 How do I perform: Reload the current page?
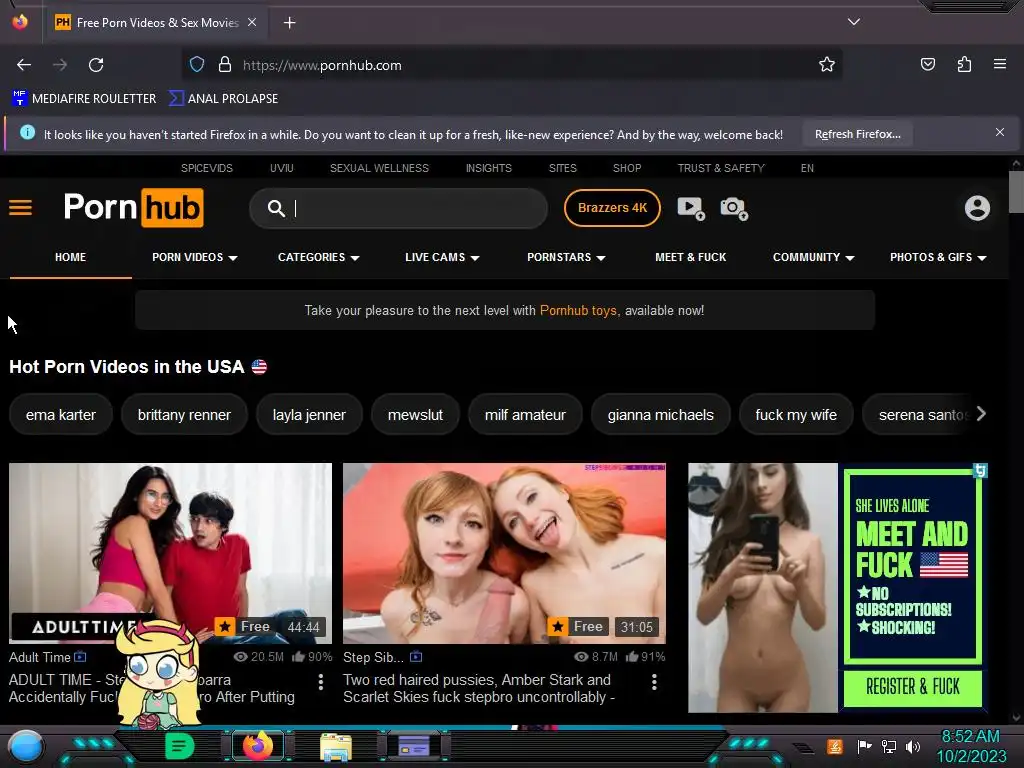pyautogui.click(x=96, y=65)
